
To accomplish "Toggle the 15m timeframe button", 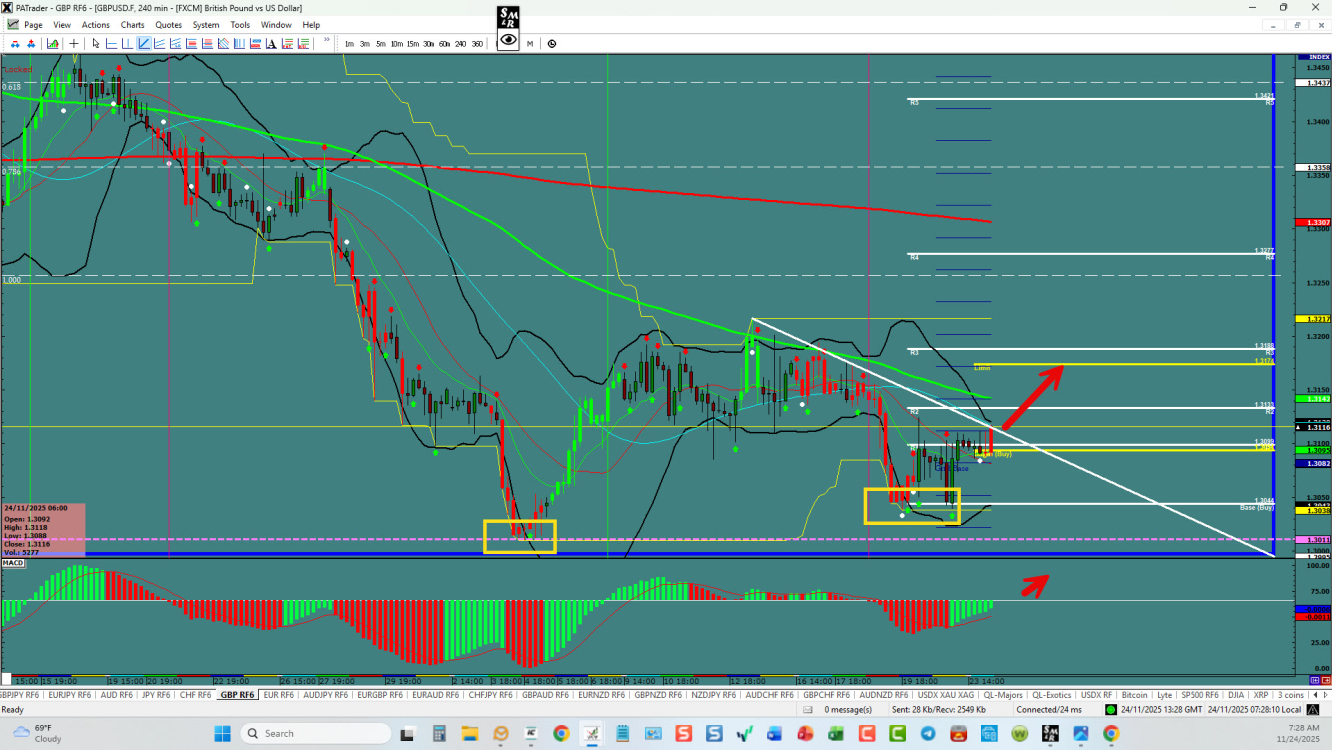I will (412, 43).
